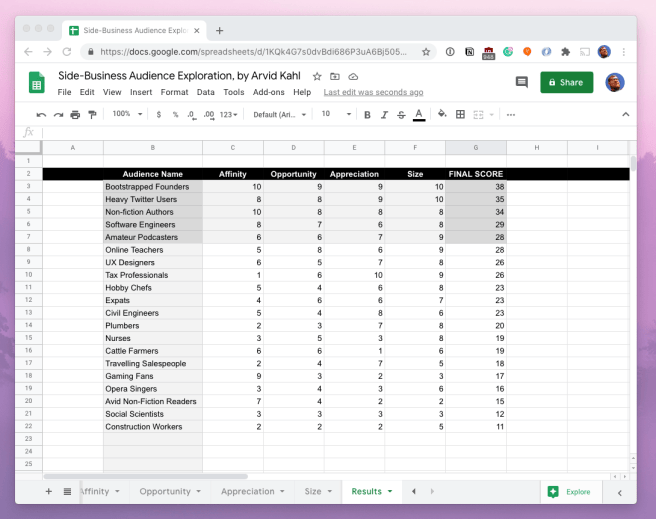Image resolution: width=656 pixels, height=519 pixels.
Task: Open the merge cells options arrow
Action: 492,115
